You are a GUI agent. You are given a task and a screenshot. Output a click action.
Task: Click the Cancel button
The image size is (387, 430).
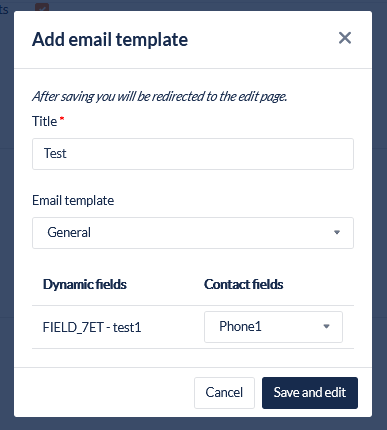point(224,393)
